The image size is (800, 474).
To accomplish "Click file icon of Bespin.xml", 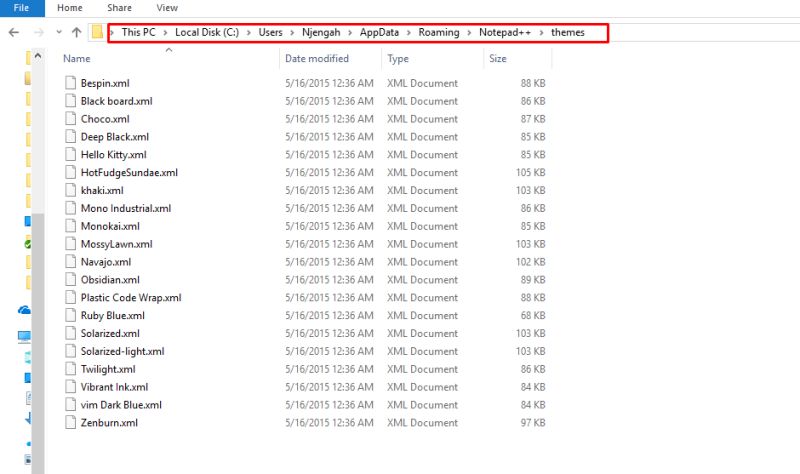I will tap(70, 83).
